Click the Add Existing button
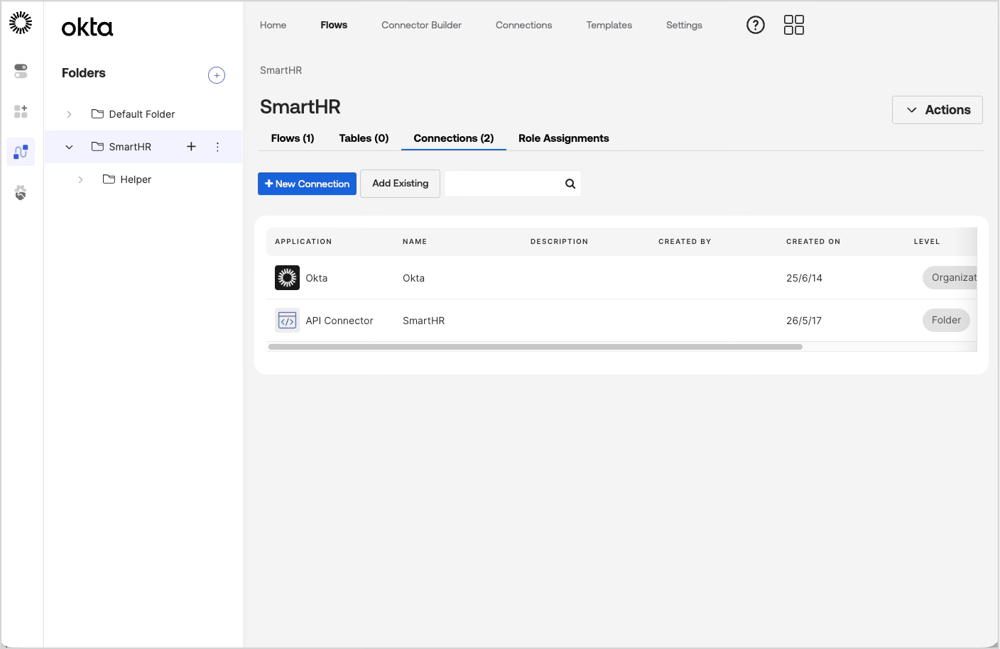1000x649 pixels. pos(400,184)
